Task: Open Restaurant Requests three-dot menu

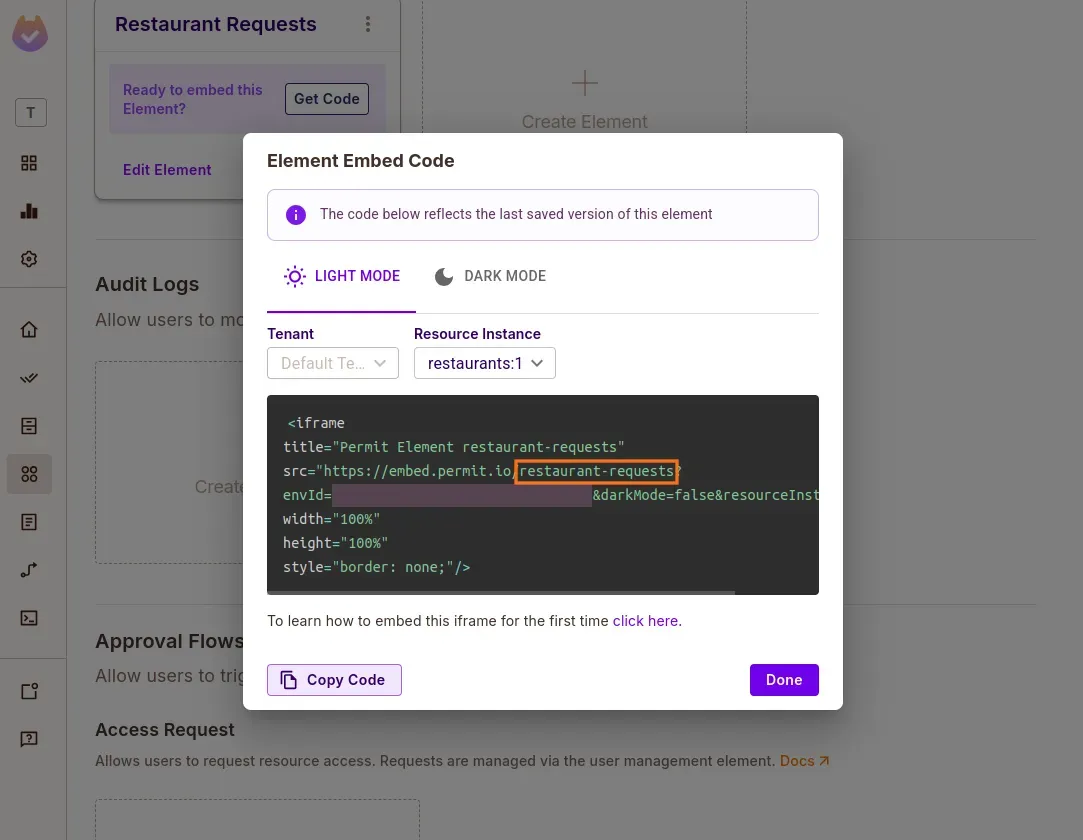Action: click(x=368, y=25)
